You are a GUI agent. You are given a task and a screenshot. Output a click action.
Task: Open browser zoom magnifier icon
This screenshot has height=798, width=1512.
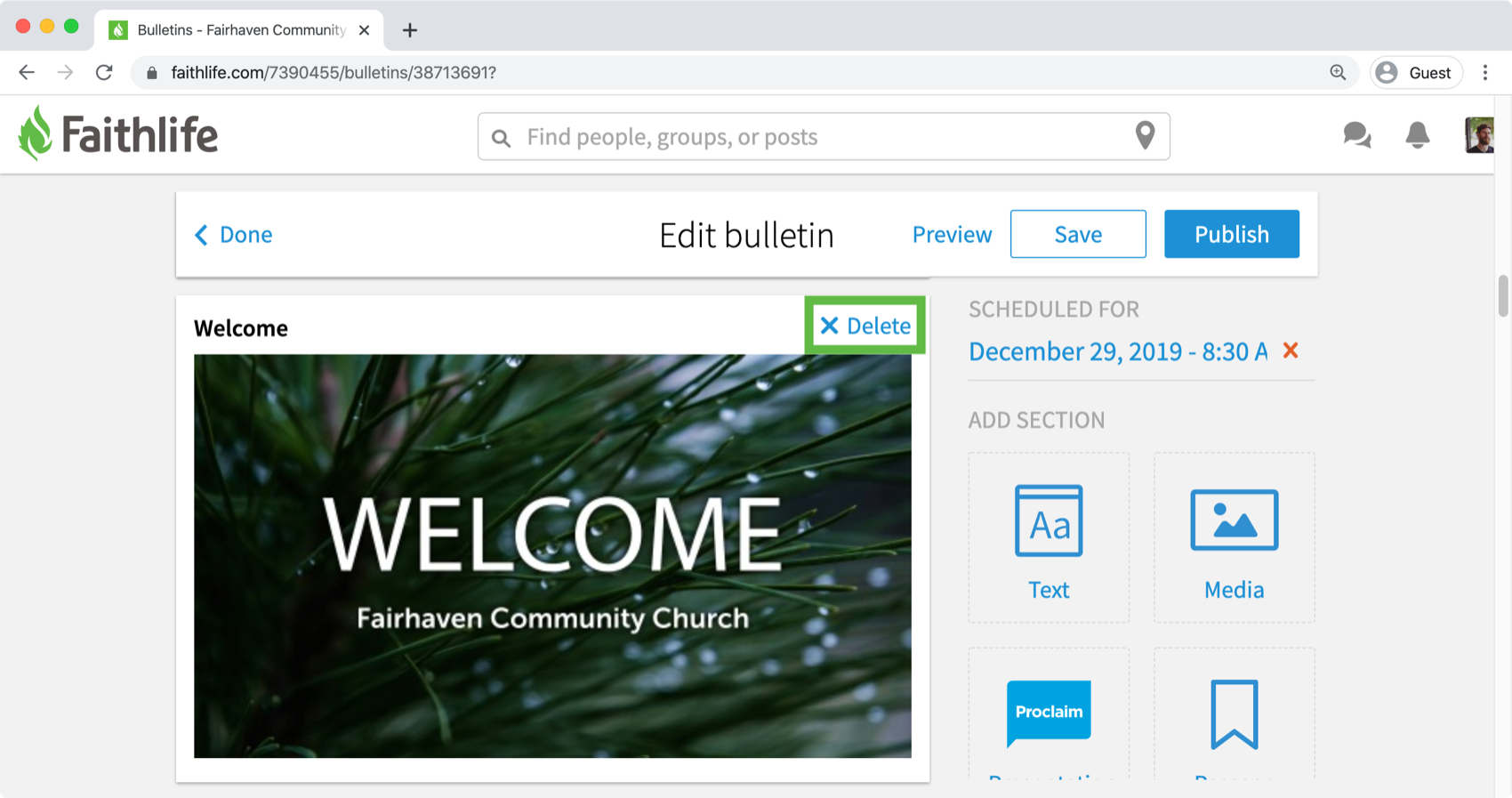(1338, 72)
